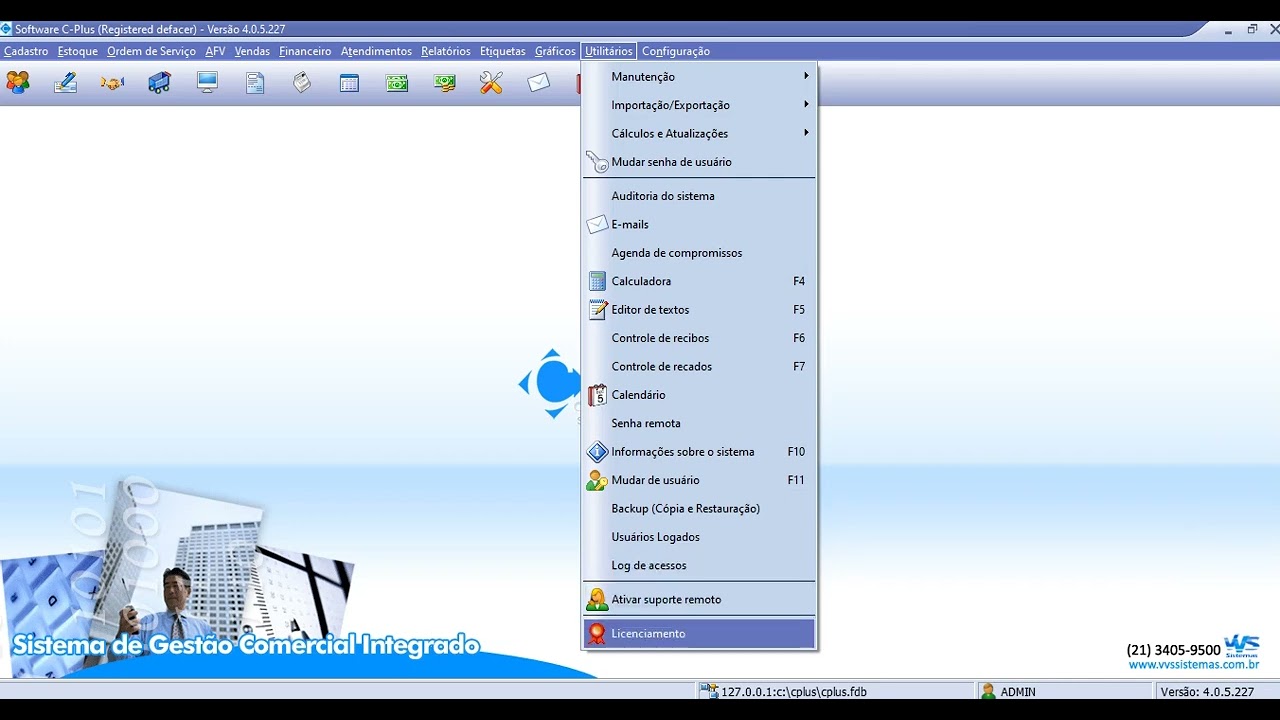Open the customers (people group) toolbar icon
Viewport: 1280px width, 720px height.
point(17,82)
